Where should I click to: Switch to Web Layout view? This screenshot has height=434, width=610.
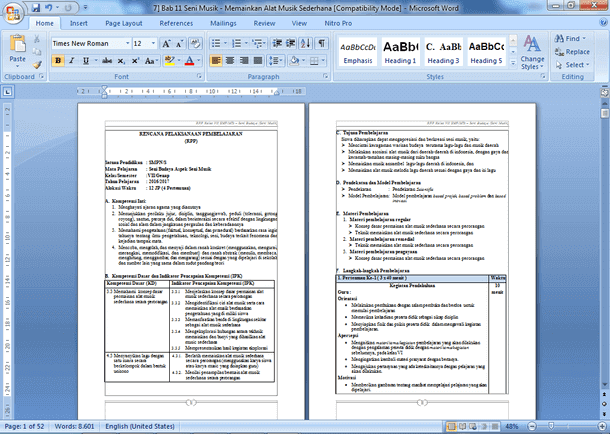click(473, 427)
